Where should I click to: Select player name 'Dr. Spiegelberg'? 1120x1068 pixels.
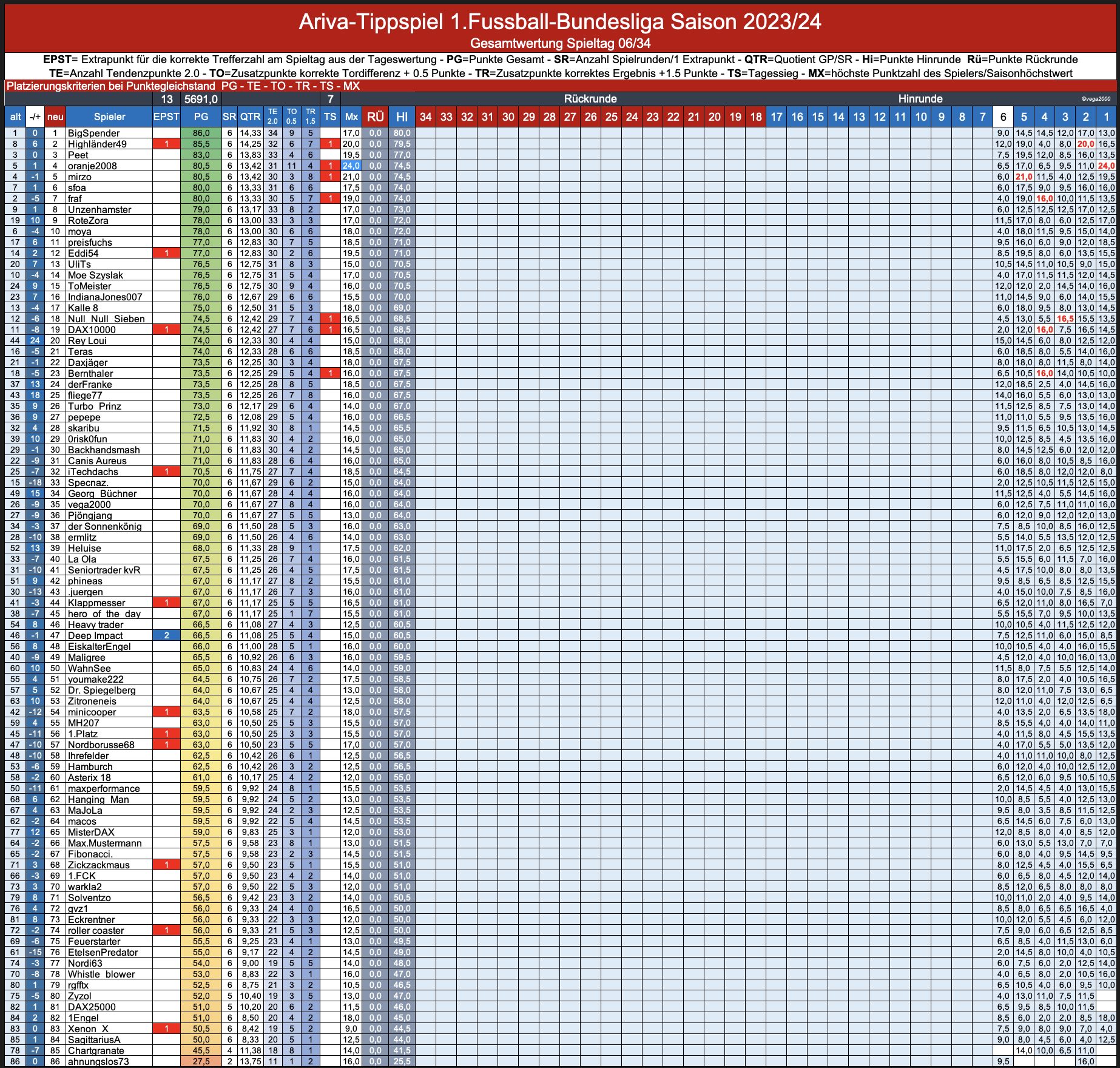[102, 690]
